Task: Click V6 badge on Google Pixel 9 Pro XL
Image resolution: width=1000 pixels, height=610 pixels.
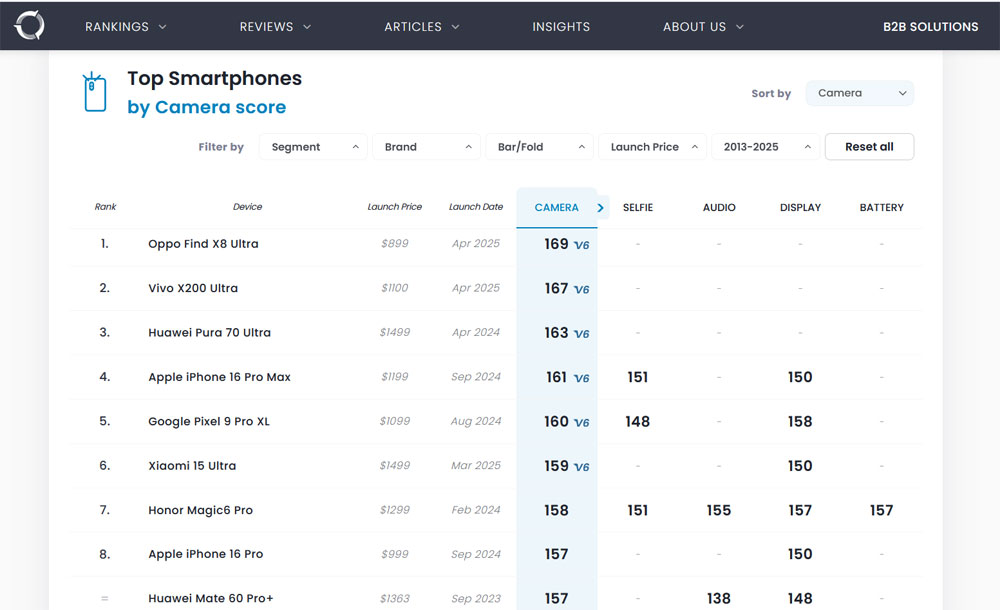Action: tap(581, 423)
